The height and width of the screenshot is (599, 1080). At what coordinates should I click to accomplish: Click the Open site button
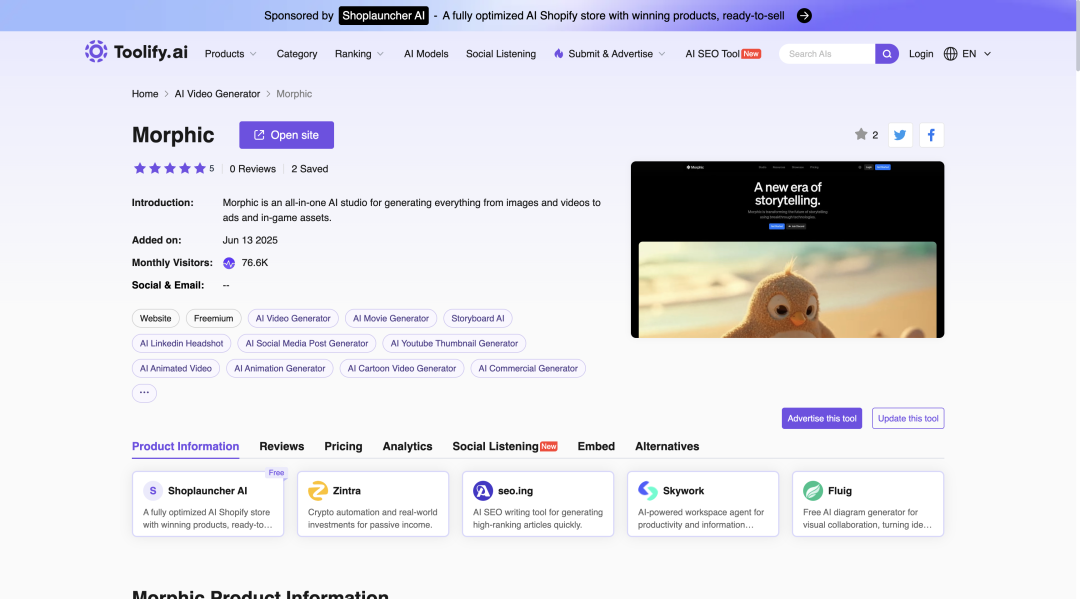click(x=287, y=135)
